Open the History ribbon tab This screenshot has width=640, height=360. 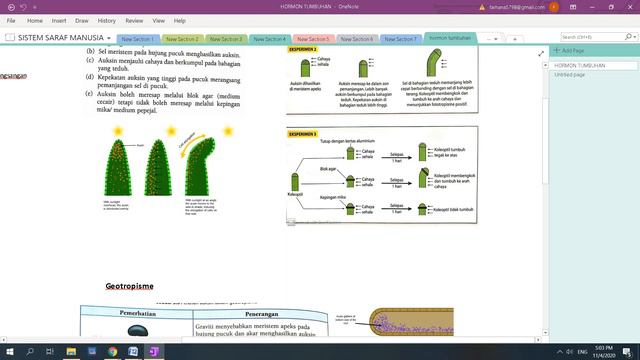pyautogui.click(x=107, y=20)
